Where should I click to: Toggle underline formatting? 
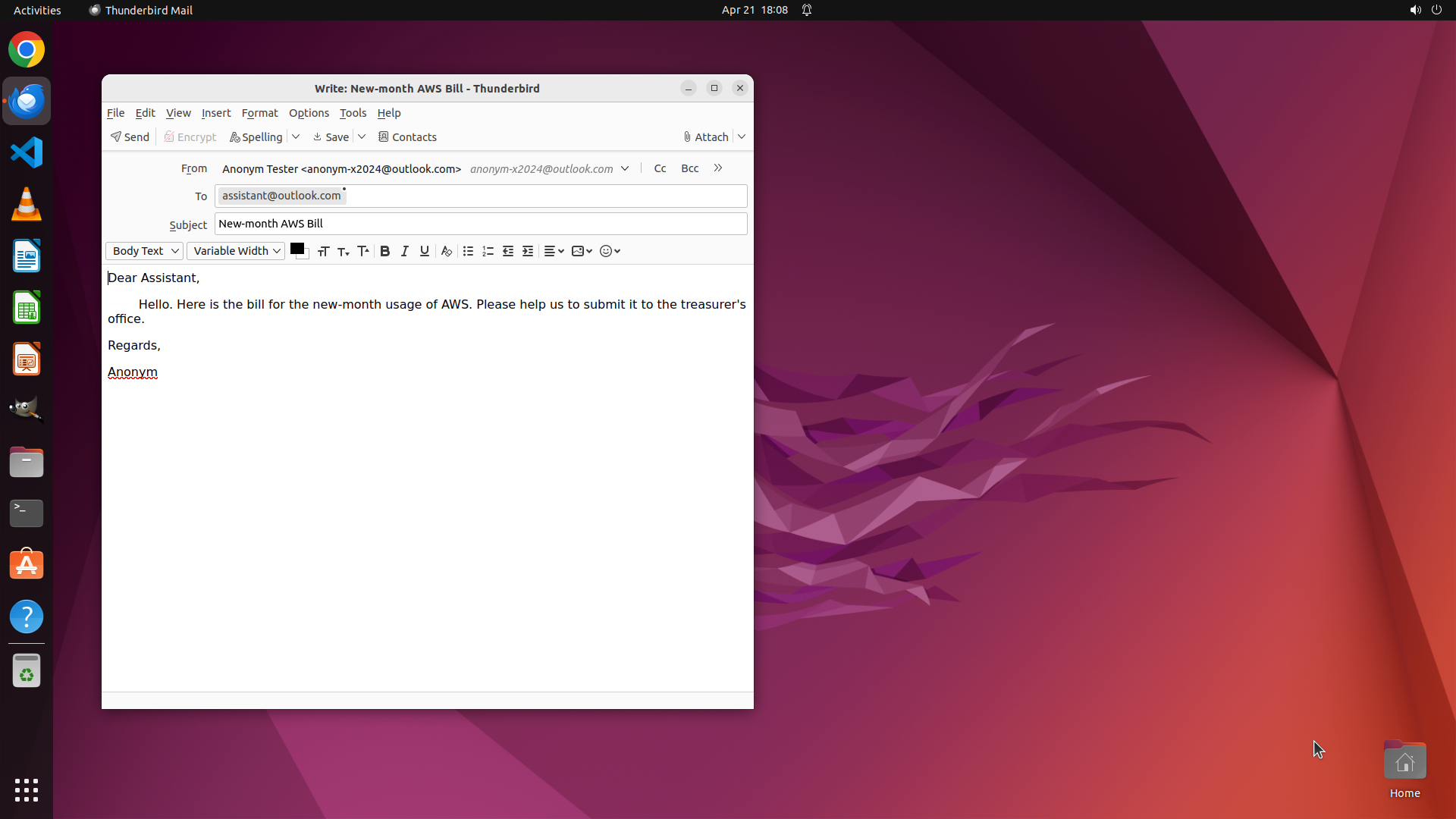pos(424,251)
